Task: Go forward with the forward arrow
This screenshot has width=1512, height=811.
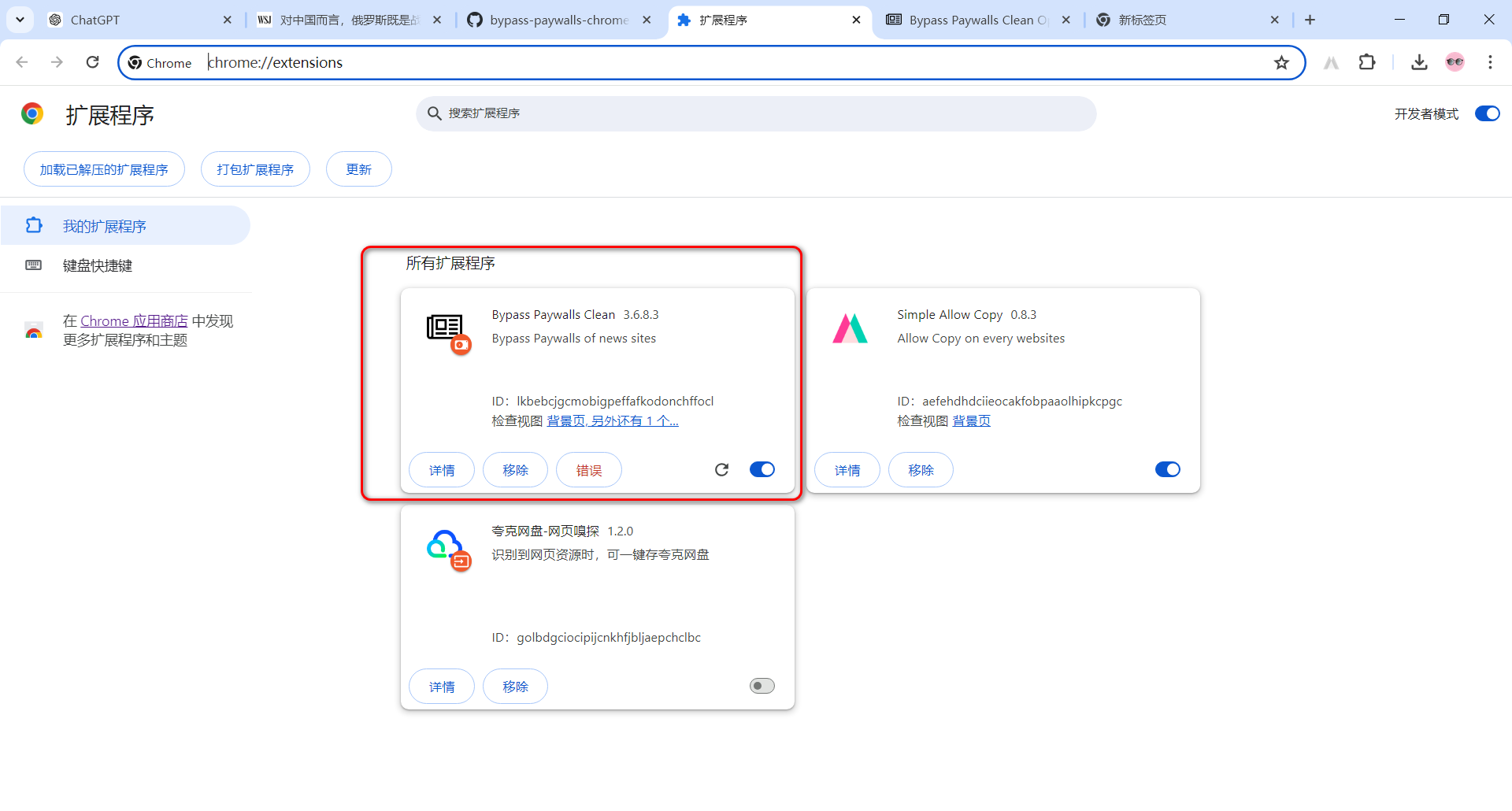Action: click(x=57, y=62)
